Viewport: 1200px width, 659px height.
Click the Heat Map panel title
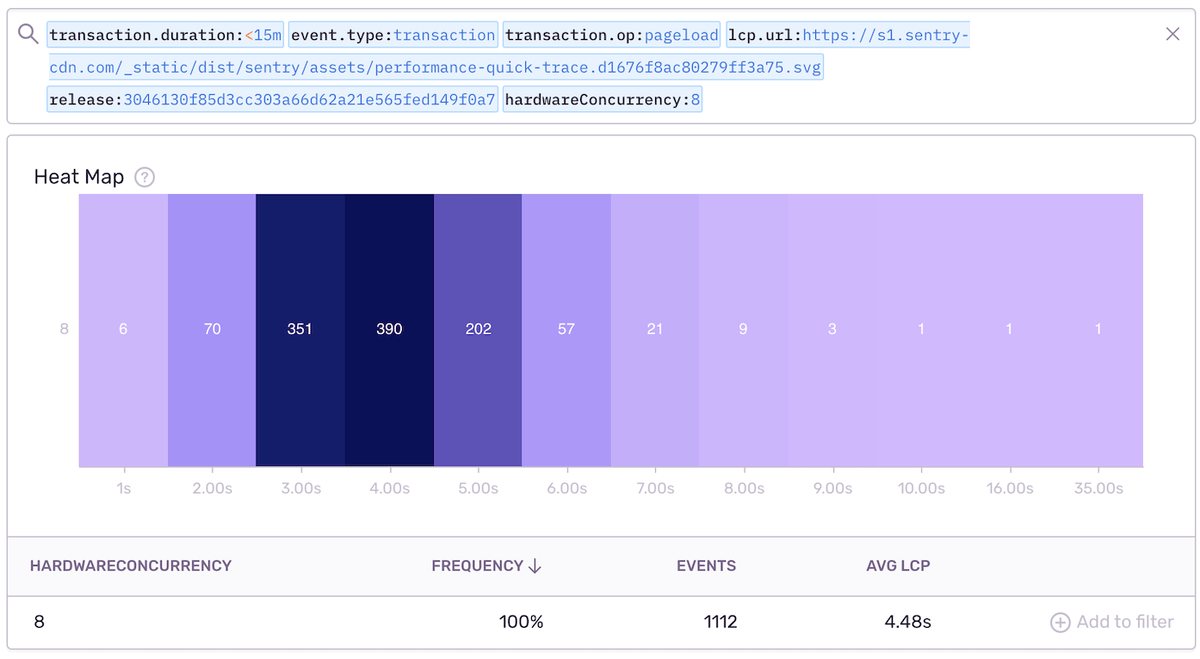(x=79, y=177)
